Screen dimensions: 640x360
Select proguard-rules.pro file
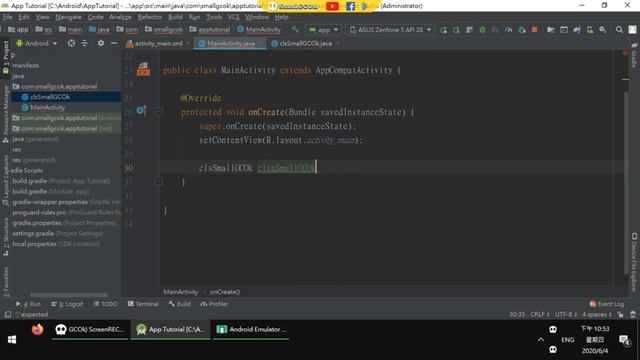click(x=66, y=213)
